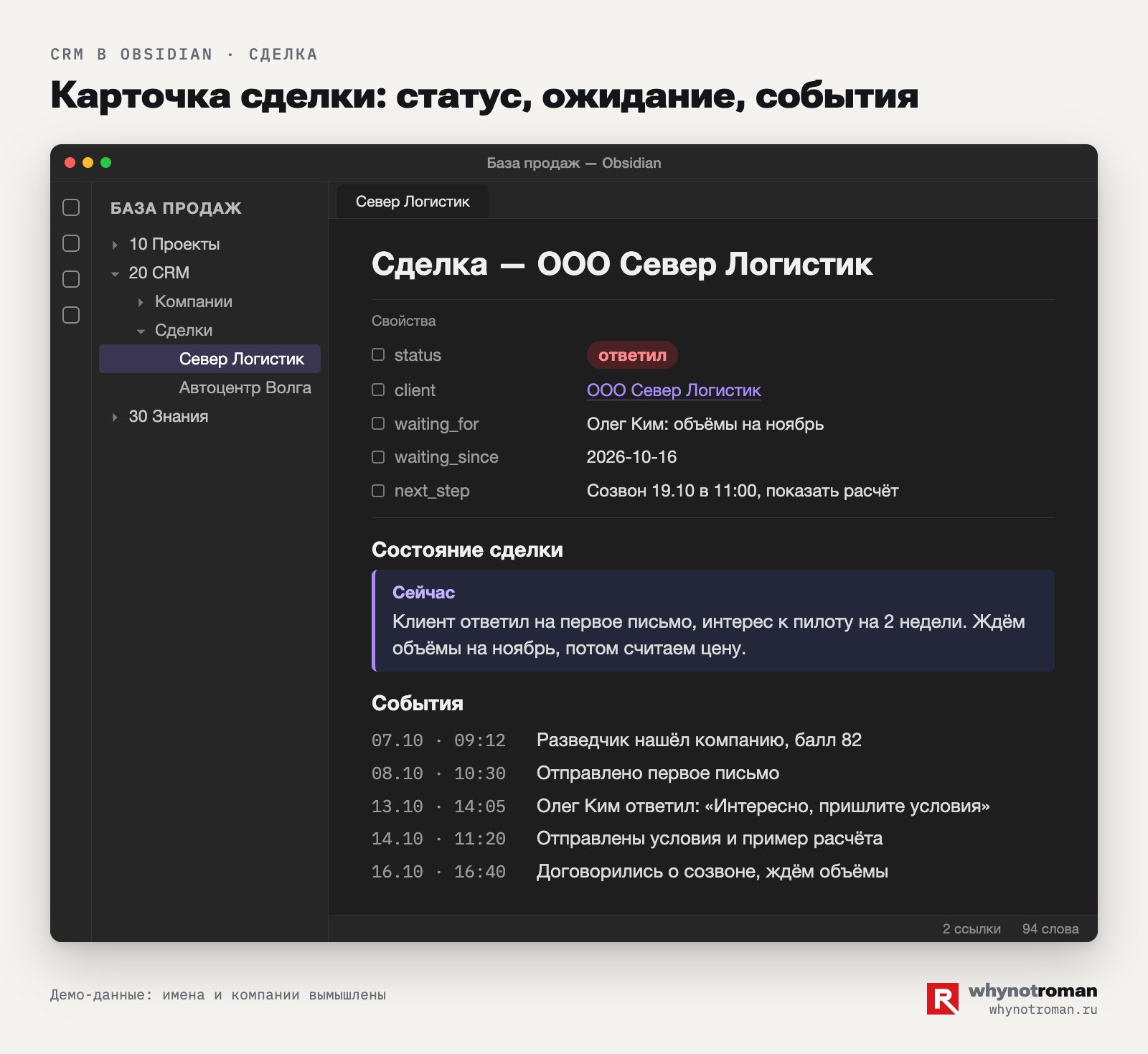Expand the 10 Проекты folder arrow
Screen dimensions: 1148x1054
click(x=115, y=245)
